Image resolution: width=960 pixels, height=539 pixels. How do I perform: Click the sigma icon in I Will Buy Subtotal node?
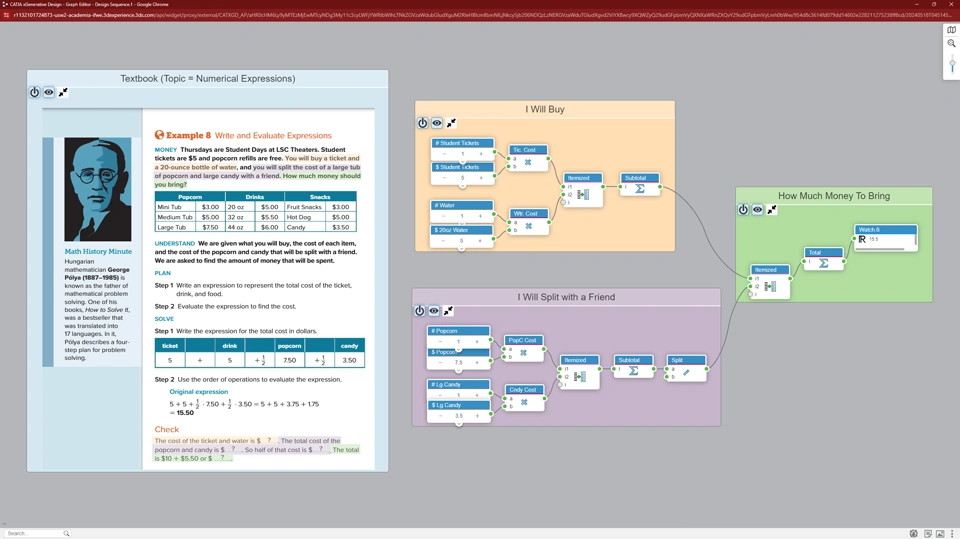click(640, 189)
